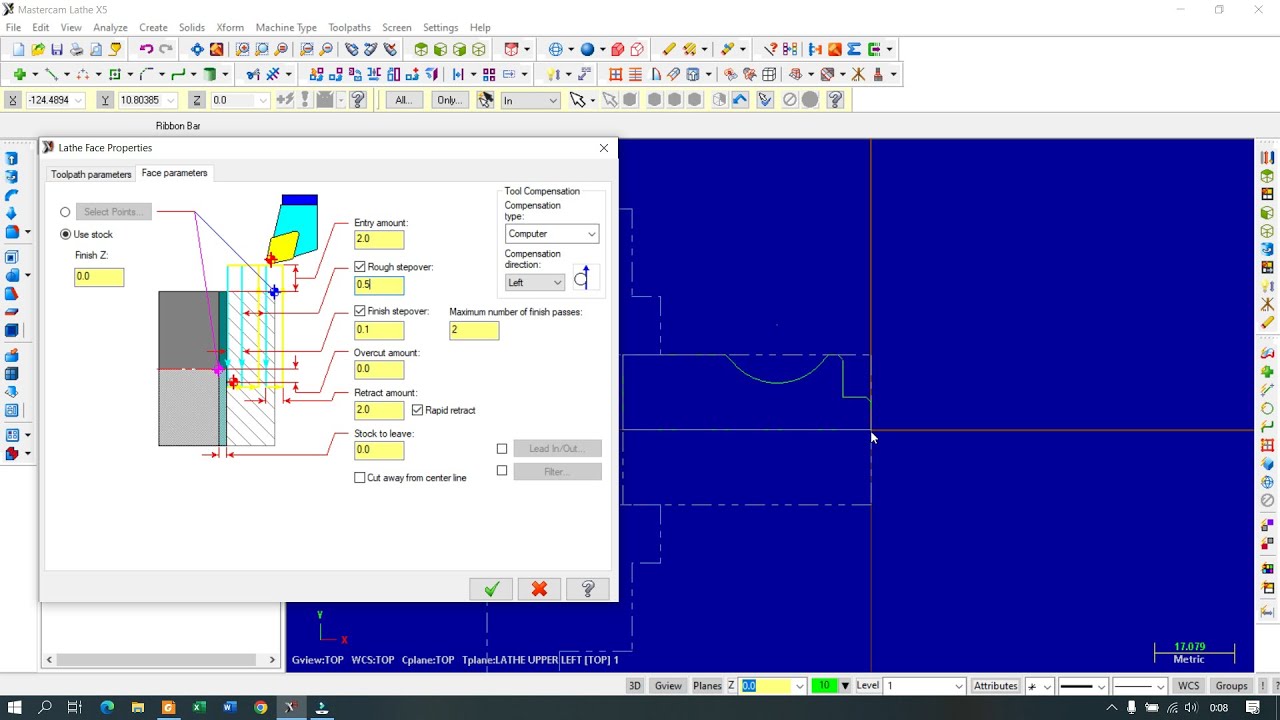Enable the Lead In/Out checkbox

(502, 449)
